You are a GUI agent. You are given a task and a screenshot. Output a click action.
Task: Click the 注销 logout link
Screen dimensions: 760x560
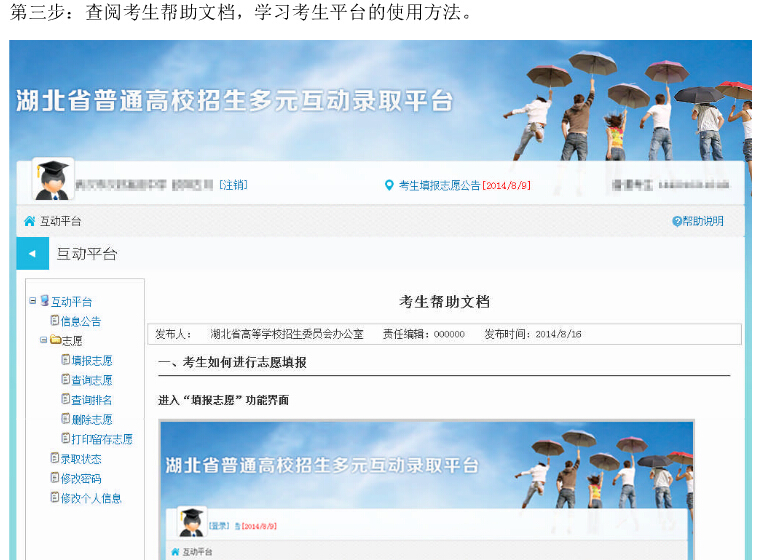click(233, 185)
